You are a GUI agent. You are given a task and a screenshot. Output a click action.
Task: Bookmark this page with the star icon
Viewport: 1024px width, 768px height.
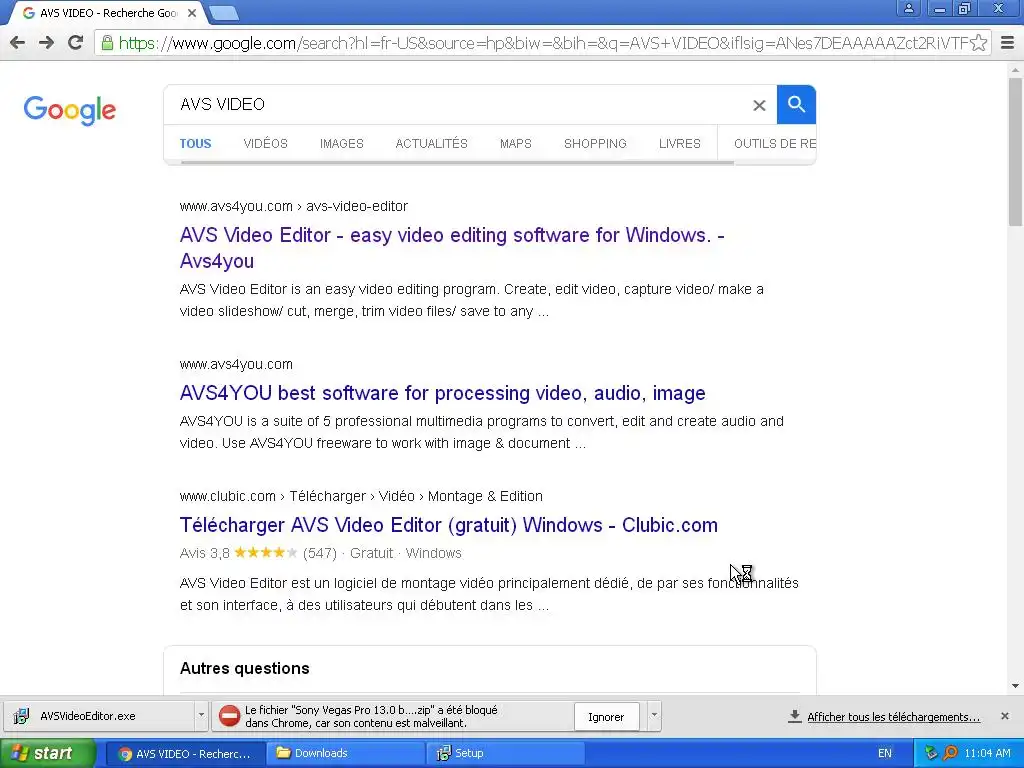point(978,43)
